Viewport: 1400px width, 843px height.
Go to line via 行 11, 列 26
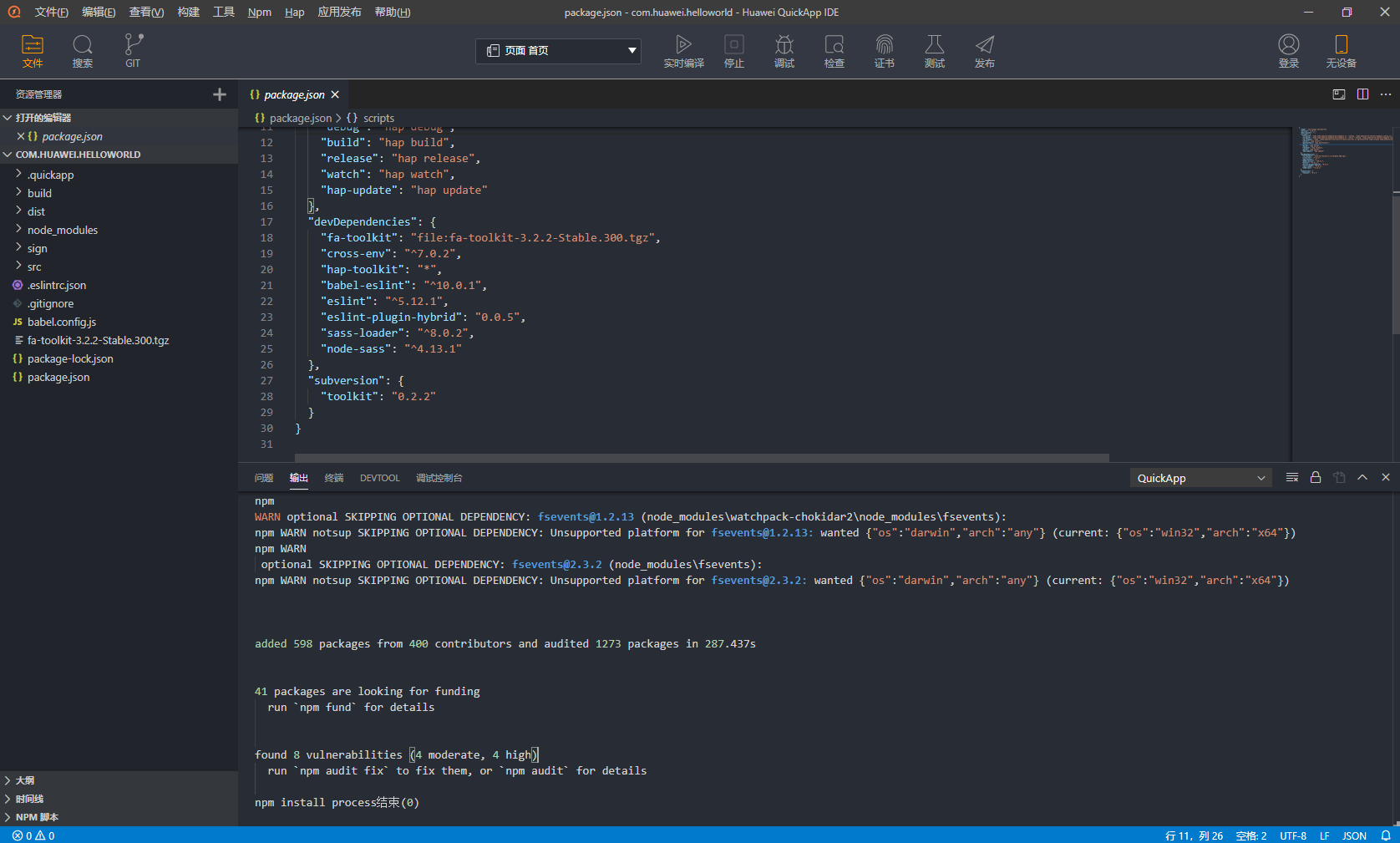pyautogui.click(x=1194, y=835)
